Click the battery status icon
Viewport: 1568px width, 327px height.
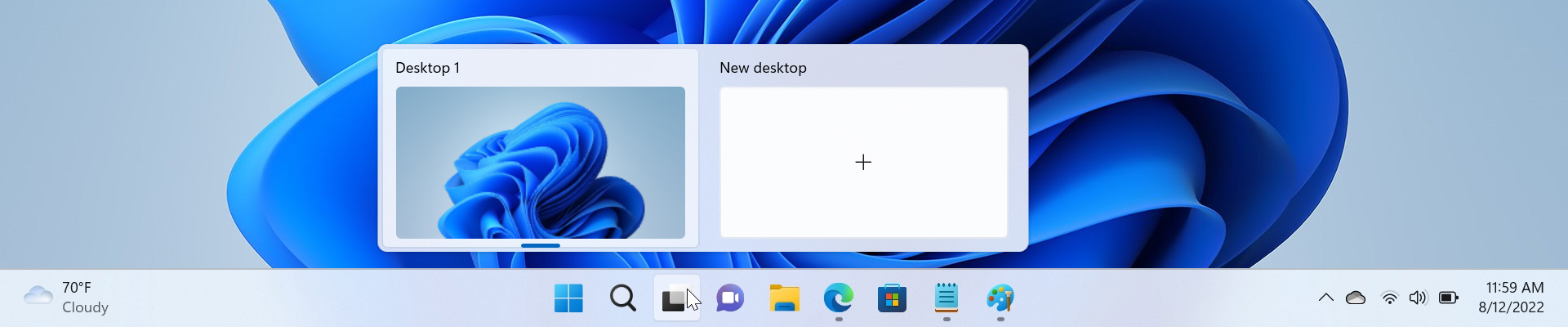[1448, 298]
